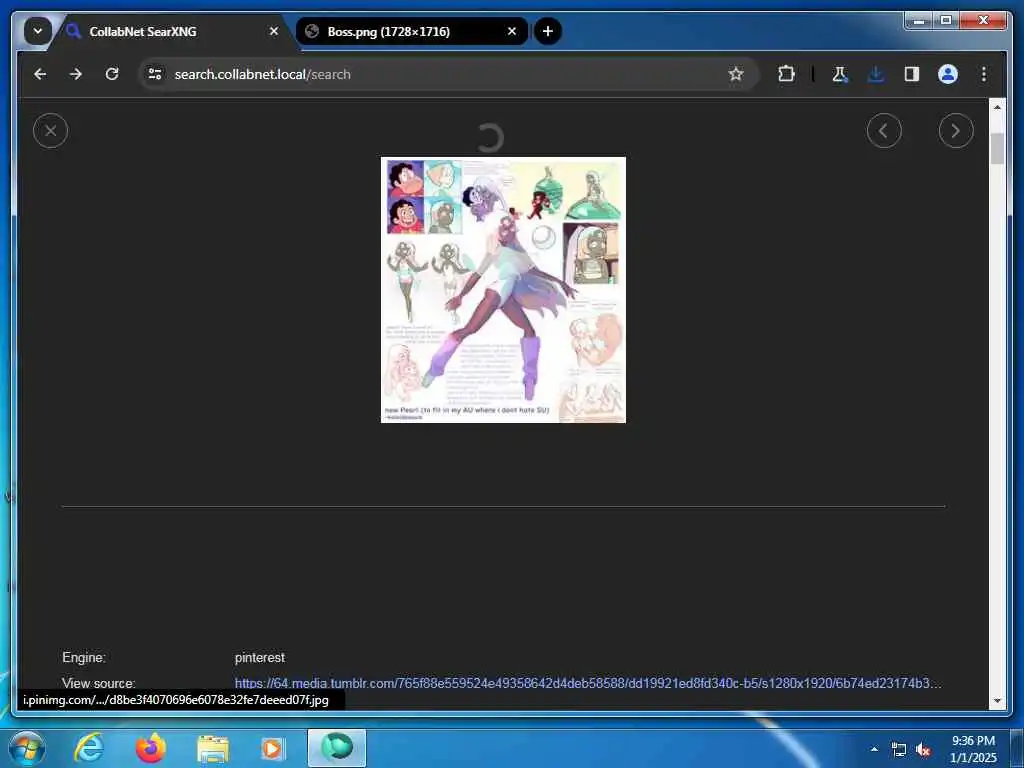Close the CollabNet SearXNG tab
The height and width of the screenshot is (768, 1024).
[274, 31]
